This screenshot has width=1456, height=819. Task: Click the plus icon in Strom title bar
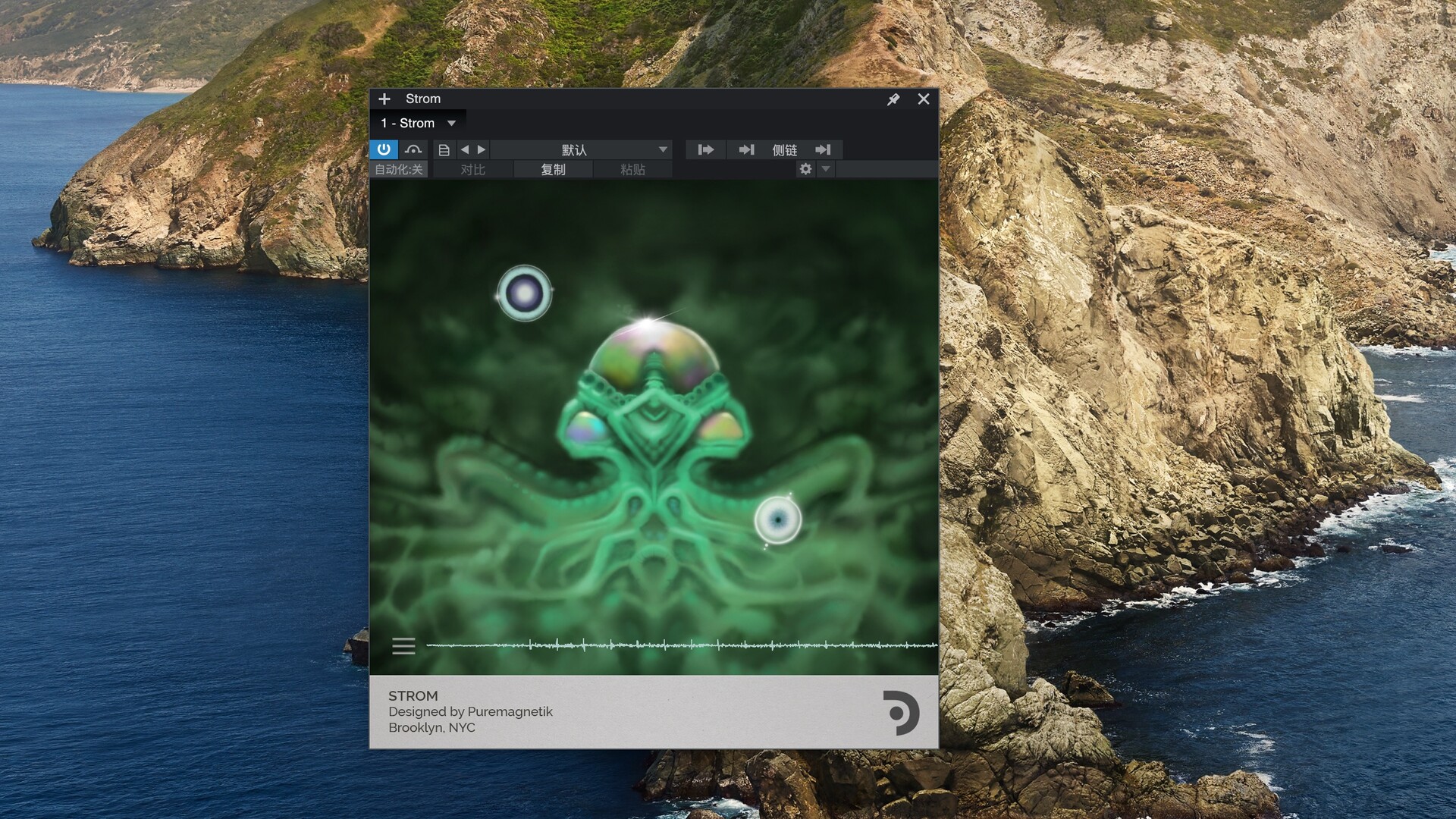click(384, 99)
